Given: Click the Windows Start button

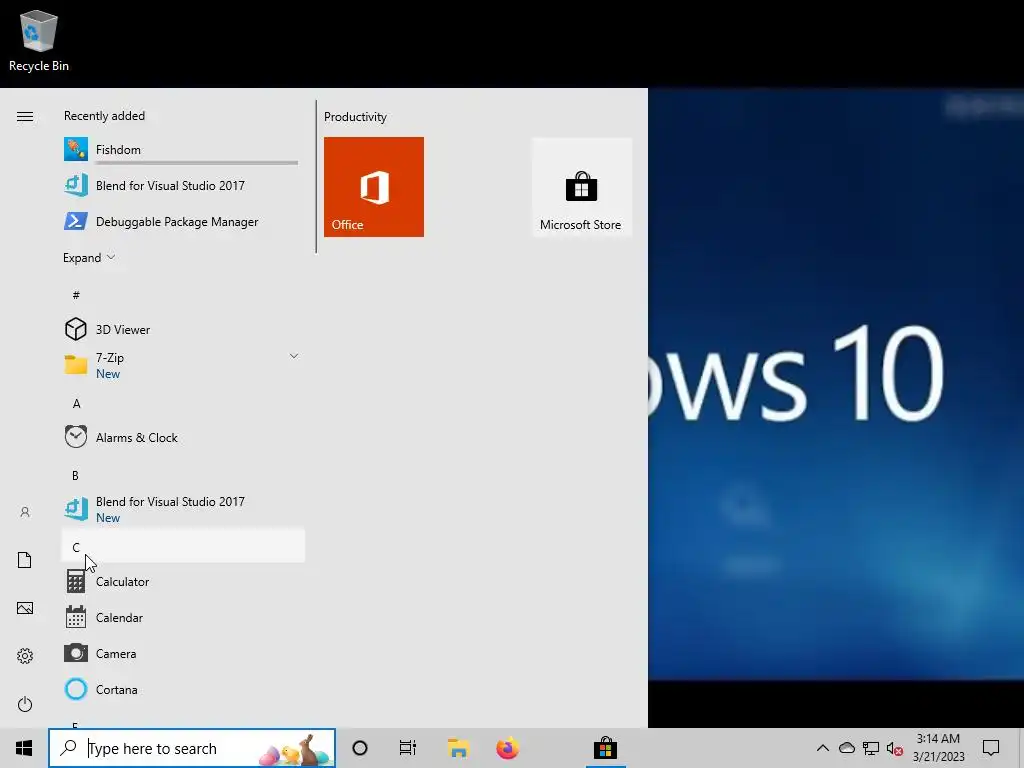Looking at the screenshot, I should (x=24, y=748).
